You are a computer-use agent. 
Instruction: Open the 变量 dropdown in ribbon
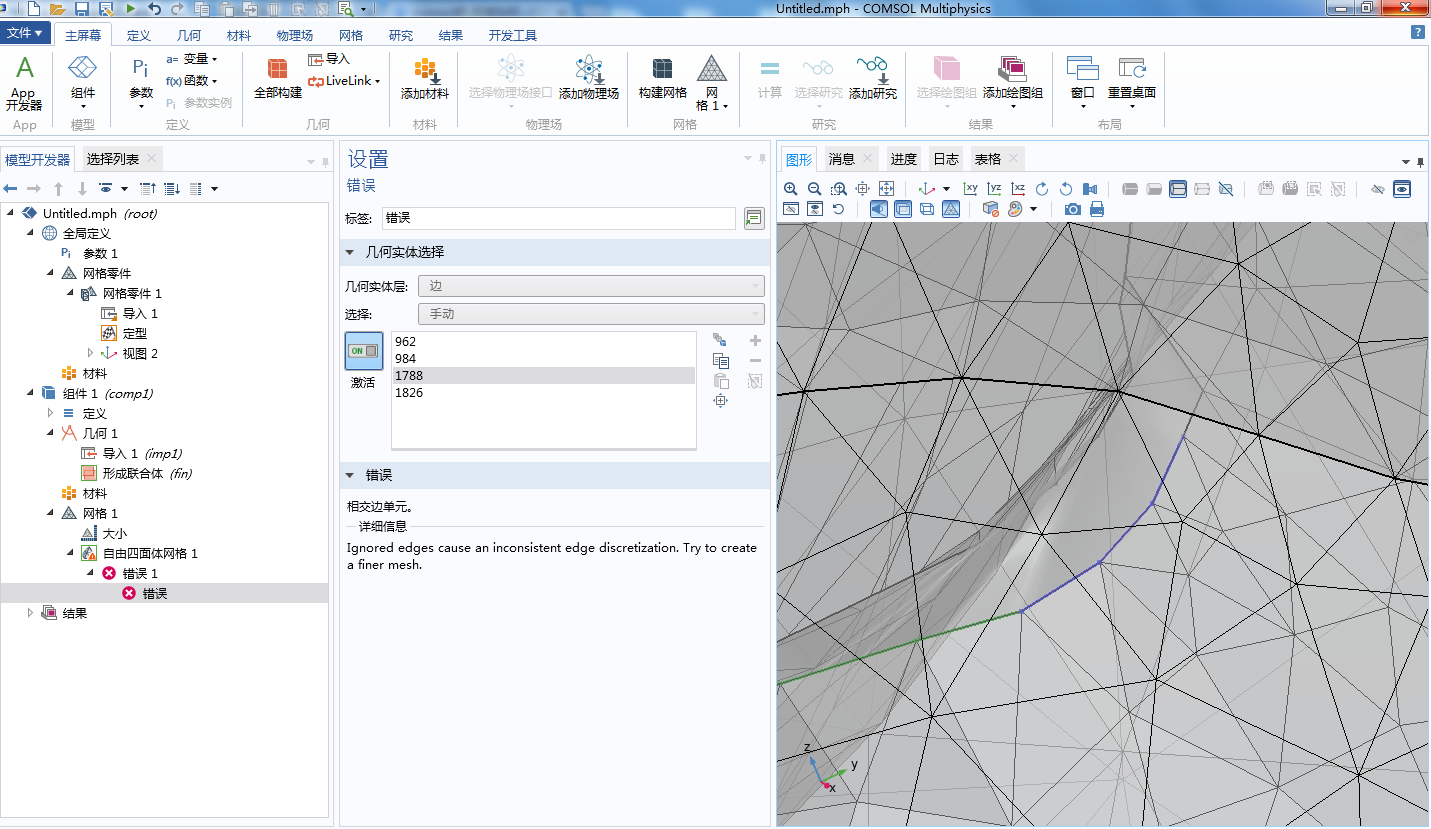[196, 59]
